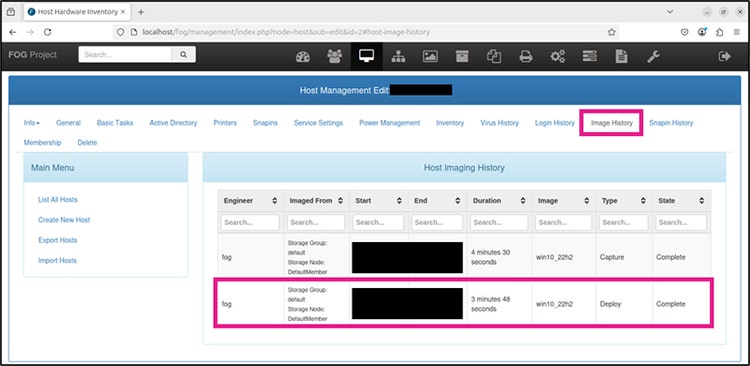The image size is (750, 366).
Task: Open the Printers icon in navbar
Action: [526, 56]
